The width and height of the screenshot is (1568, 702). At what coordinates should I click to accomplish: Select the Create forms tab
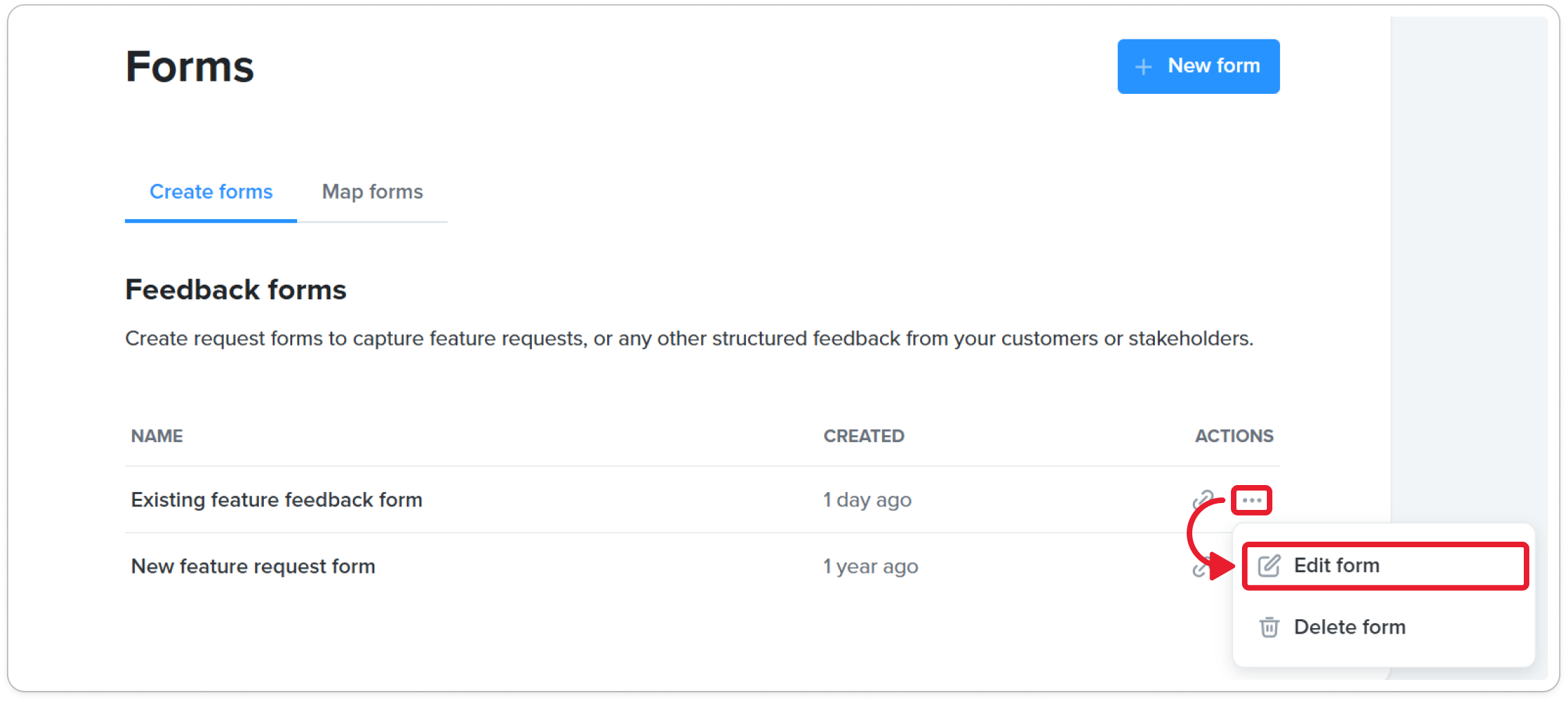(211, 192)
